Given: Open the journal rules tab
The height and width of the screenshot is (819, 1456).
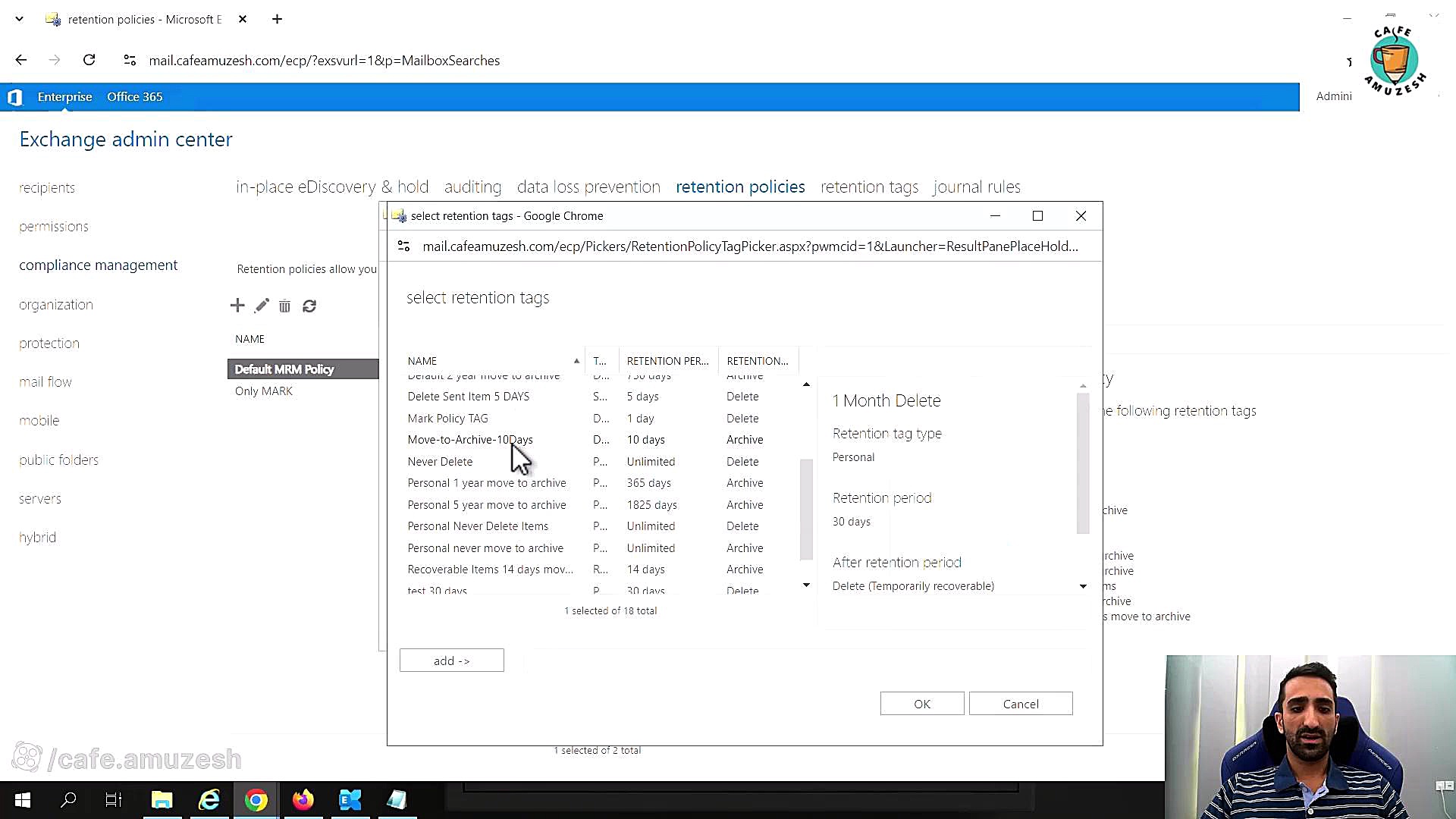Looking at the screenshot, I should (x=977, y=187).
